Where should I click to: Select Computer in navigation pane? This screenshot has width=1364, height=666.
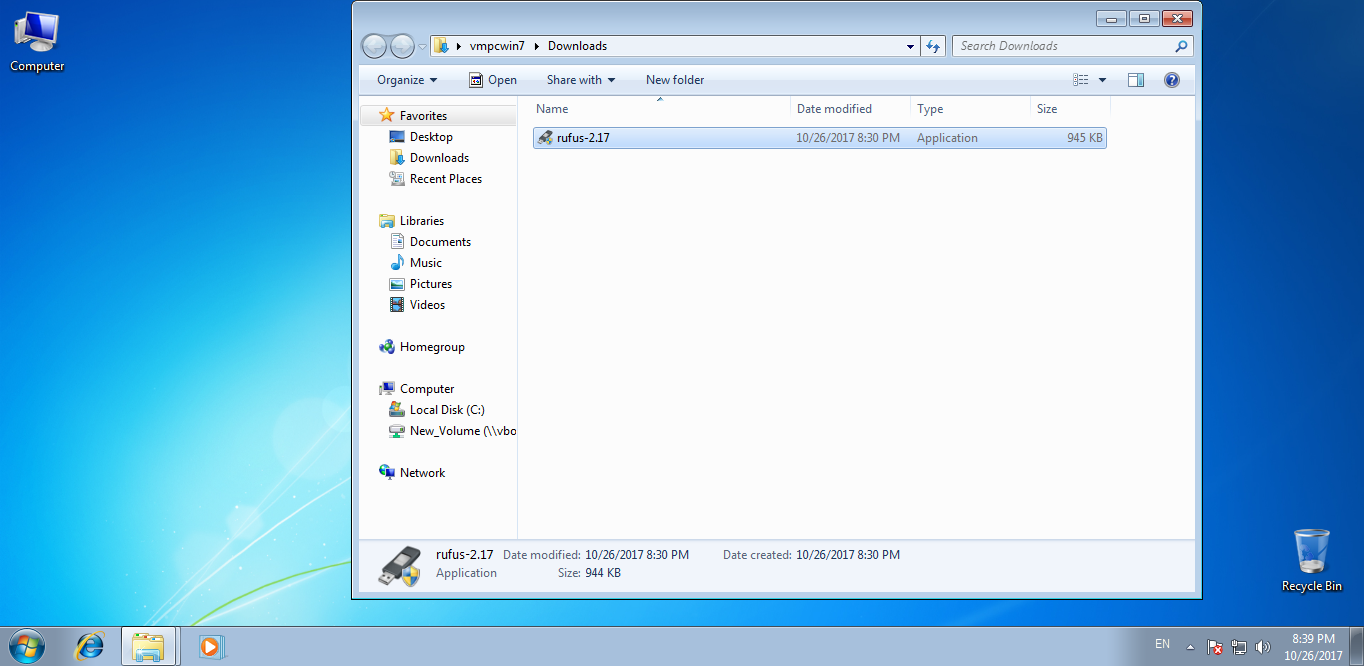426,389
